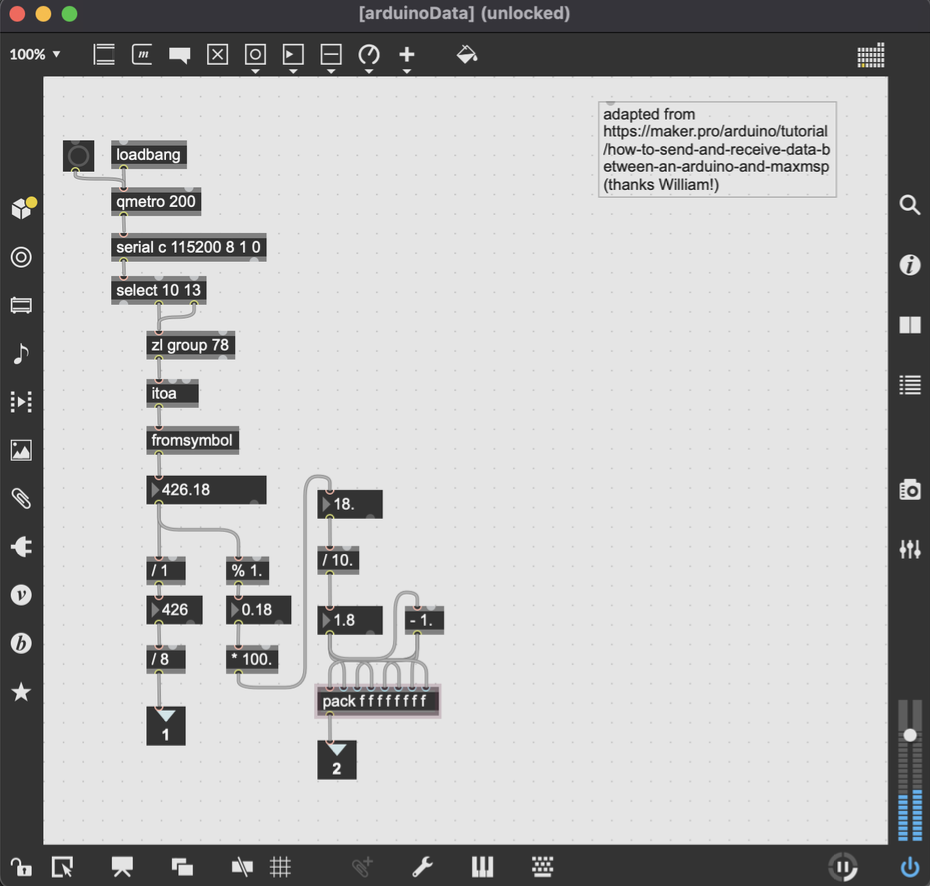
Task: Open the snapshots camera panel
Action: [910, 490]
